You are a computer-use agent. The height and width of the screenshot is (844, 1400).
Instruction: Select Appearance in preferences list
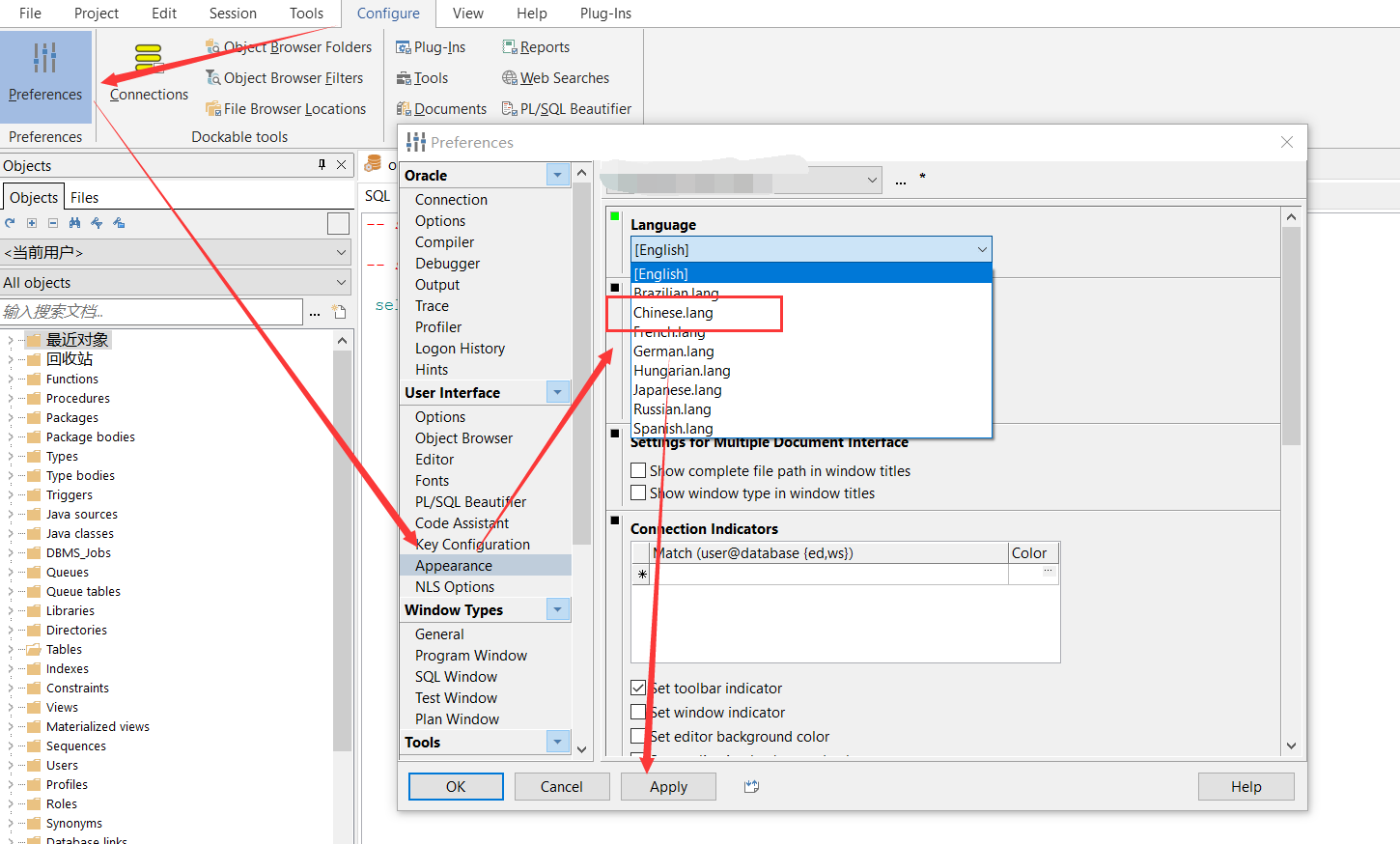pyautogui.click(x=486, y=566)
